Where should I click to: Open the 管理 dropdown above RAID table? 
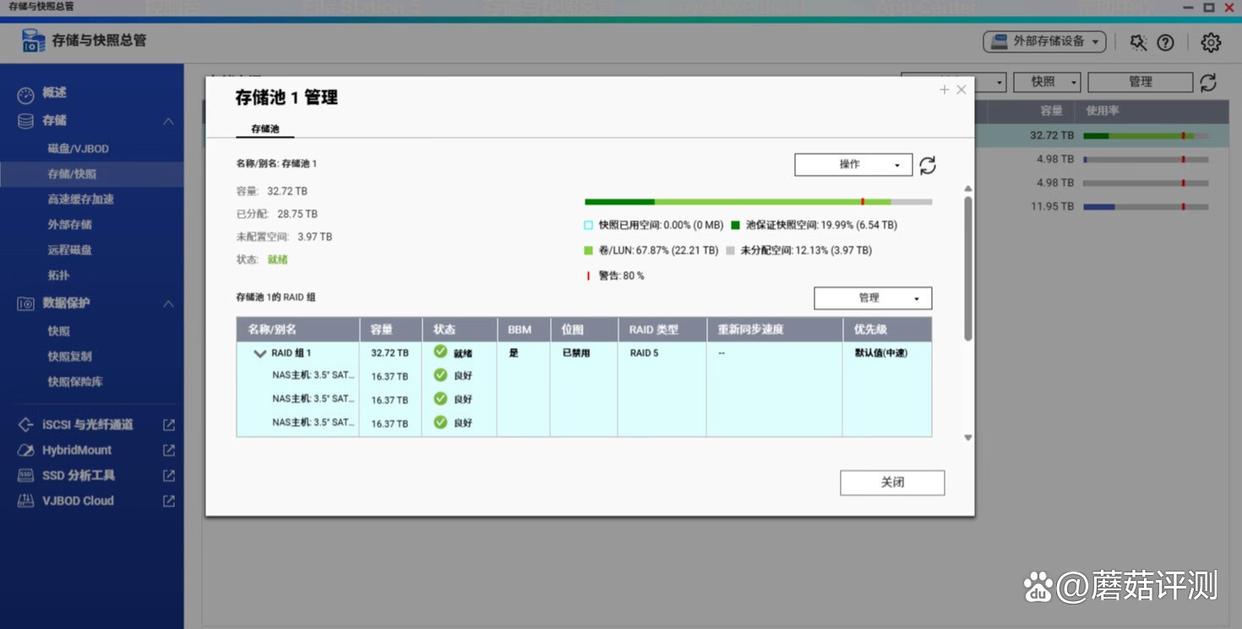tap(872, 298)
